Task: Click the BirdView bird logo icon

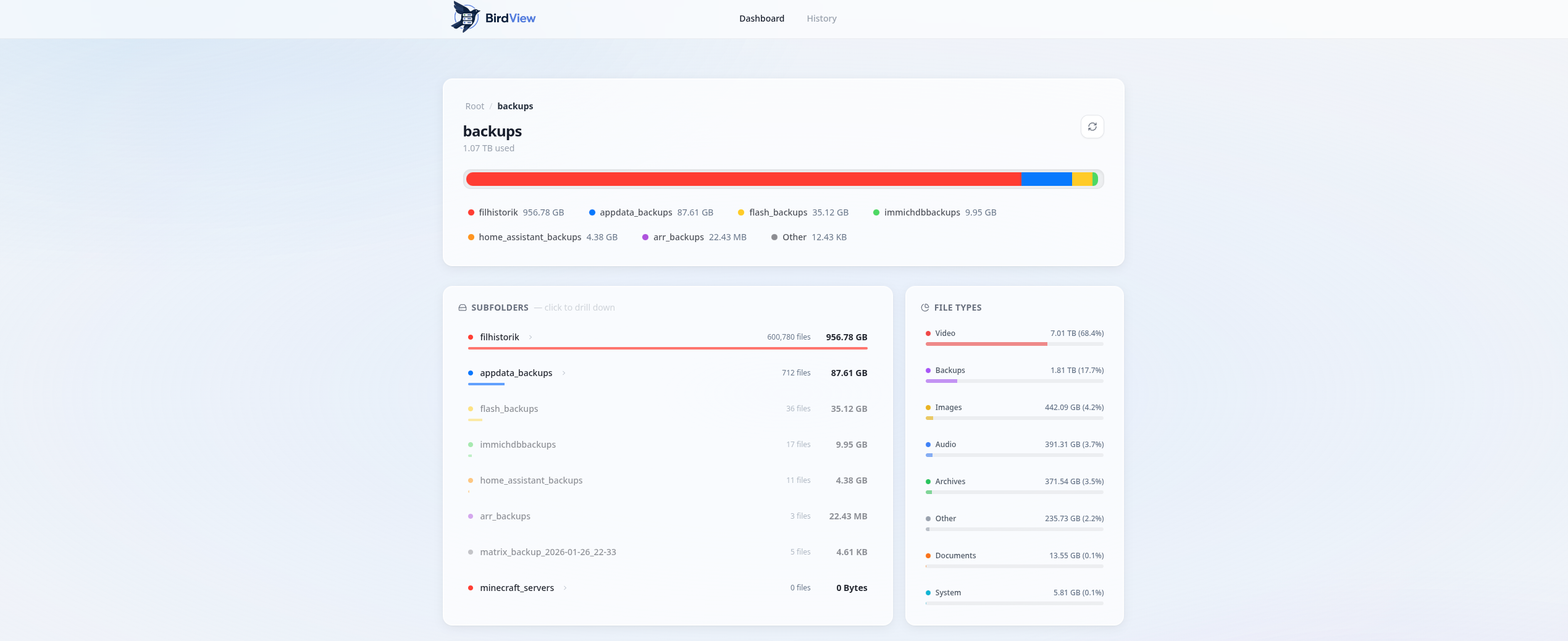Action: point(466,17)
